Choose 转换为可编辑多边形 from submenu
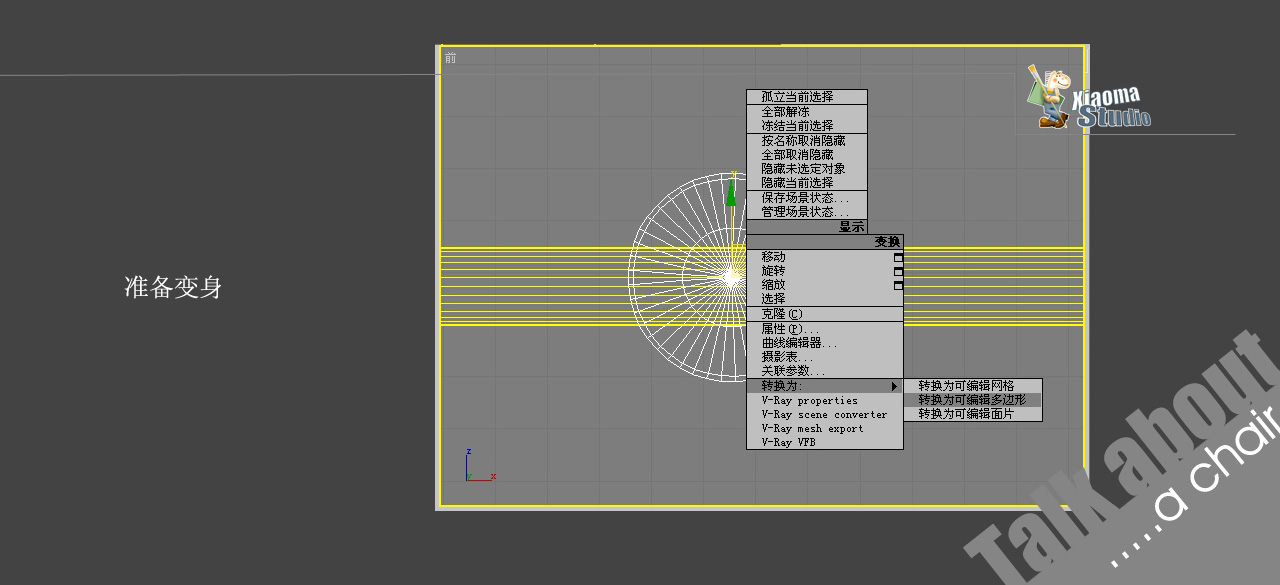 click(x=971, y=400)
